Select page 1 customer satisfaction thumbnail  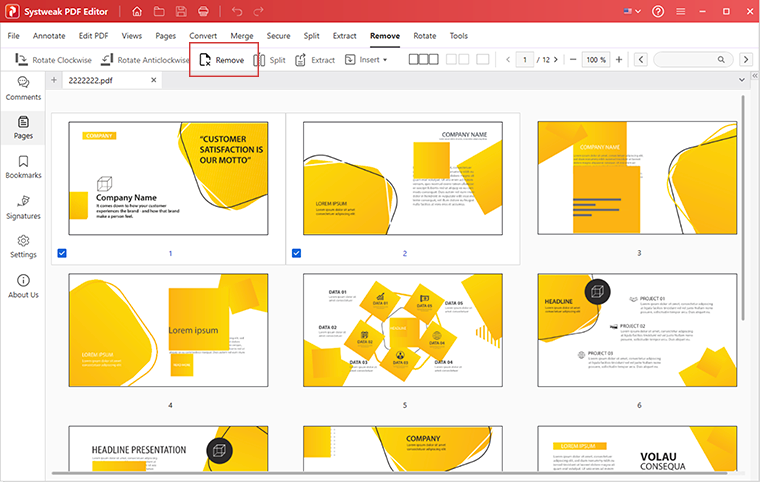point(168,178)
